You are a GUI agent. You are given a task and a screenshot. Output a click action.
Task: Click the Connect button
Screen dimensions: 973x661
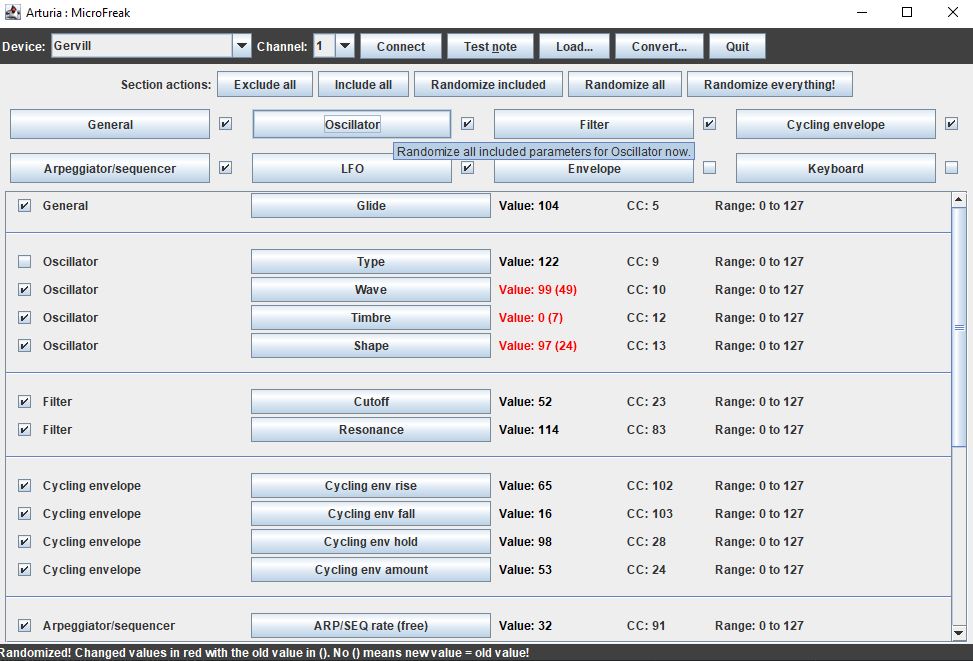401,46
